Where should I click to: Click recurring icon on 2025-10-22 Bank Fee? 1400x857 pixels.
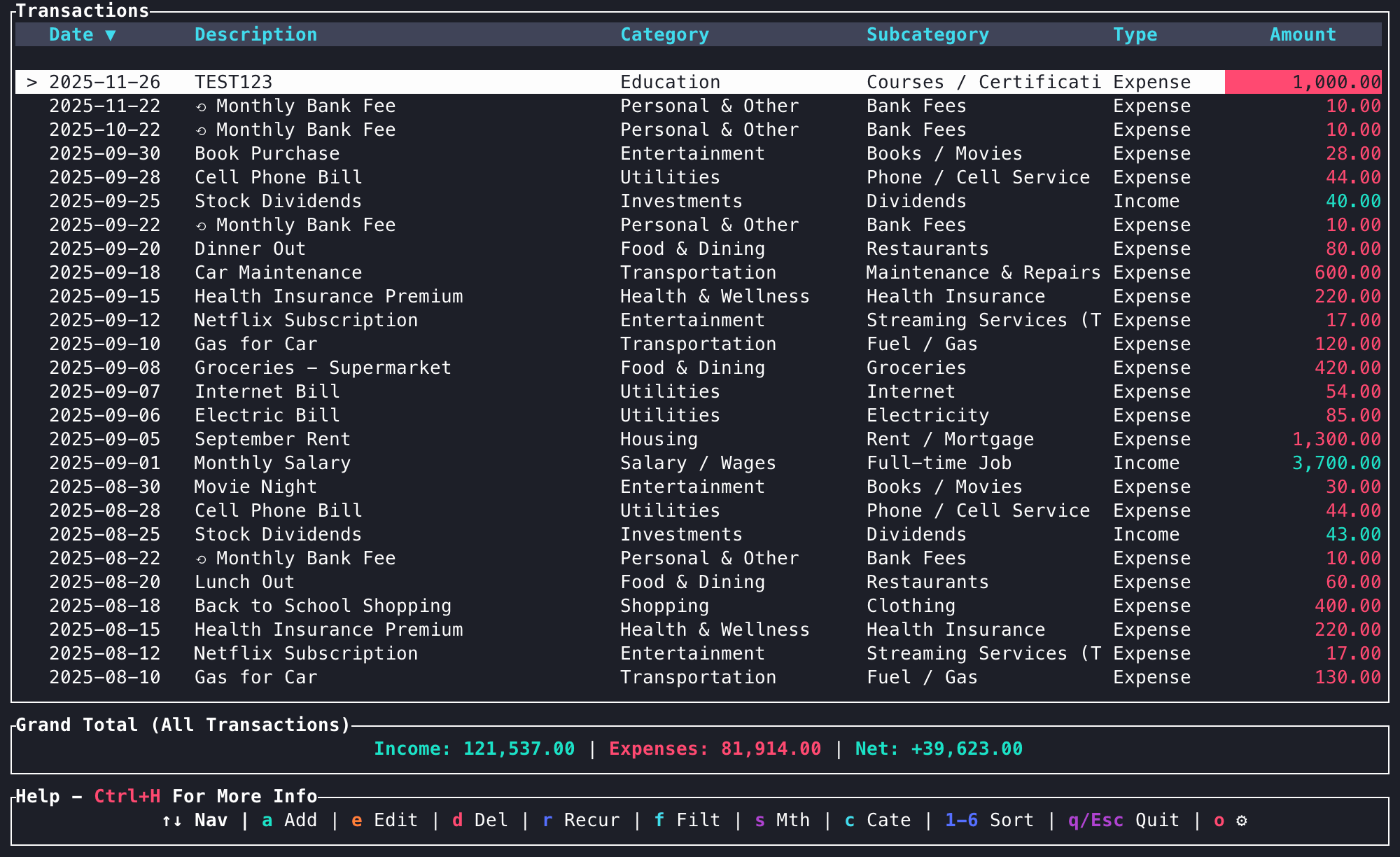[201, 131]
